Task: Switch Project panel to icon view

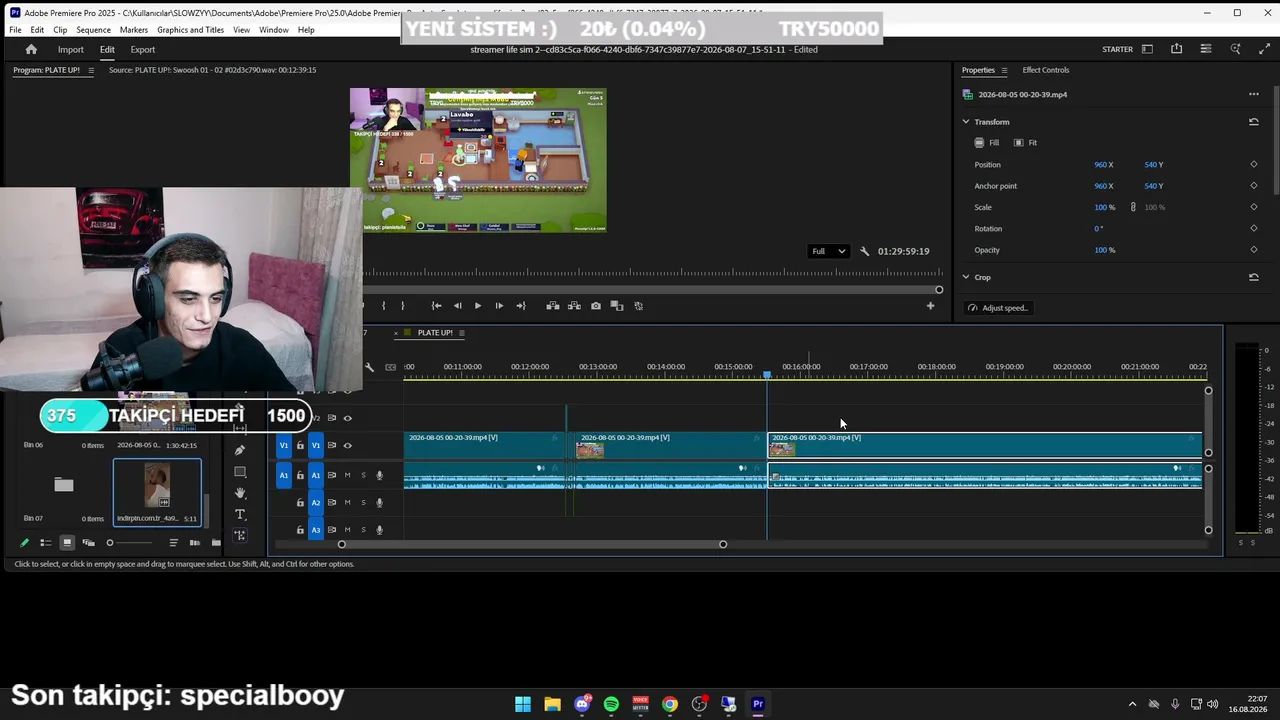Action: click(67, 543)
